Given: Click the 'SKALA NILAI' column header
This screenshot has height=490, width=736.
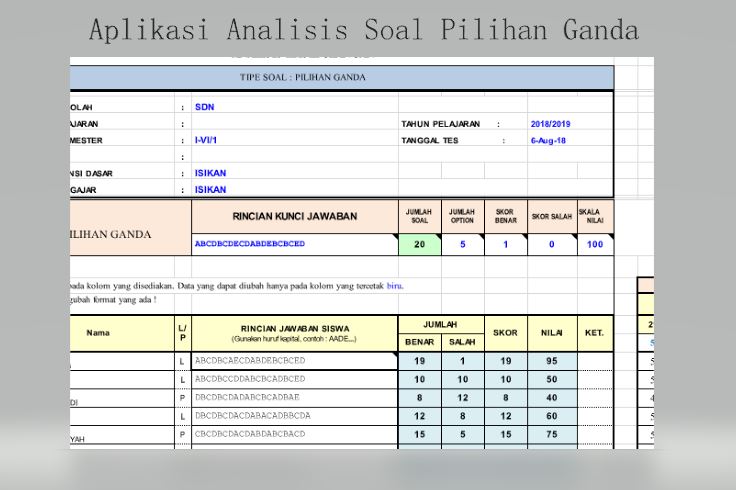Looking at the screenshot, I should pos(595,216).
